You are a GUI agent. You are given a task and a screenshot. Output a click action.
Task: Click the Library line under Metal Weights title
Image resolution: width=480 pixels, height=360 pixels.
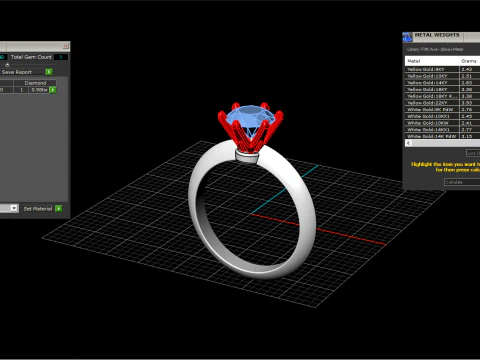click(435, 49)
